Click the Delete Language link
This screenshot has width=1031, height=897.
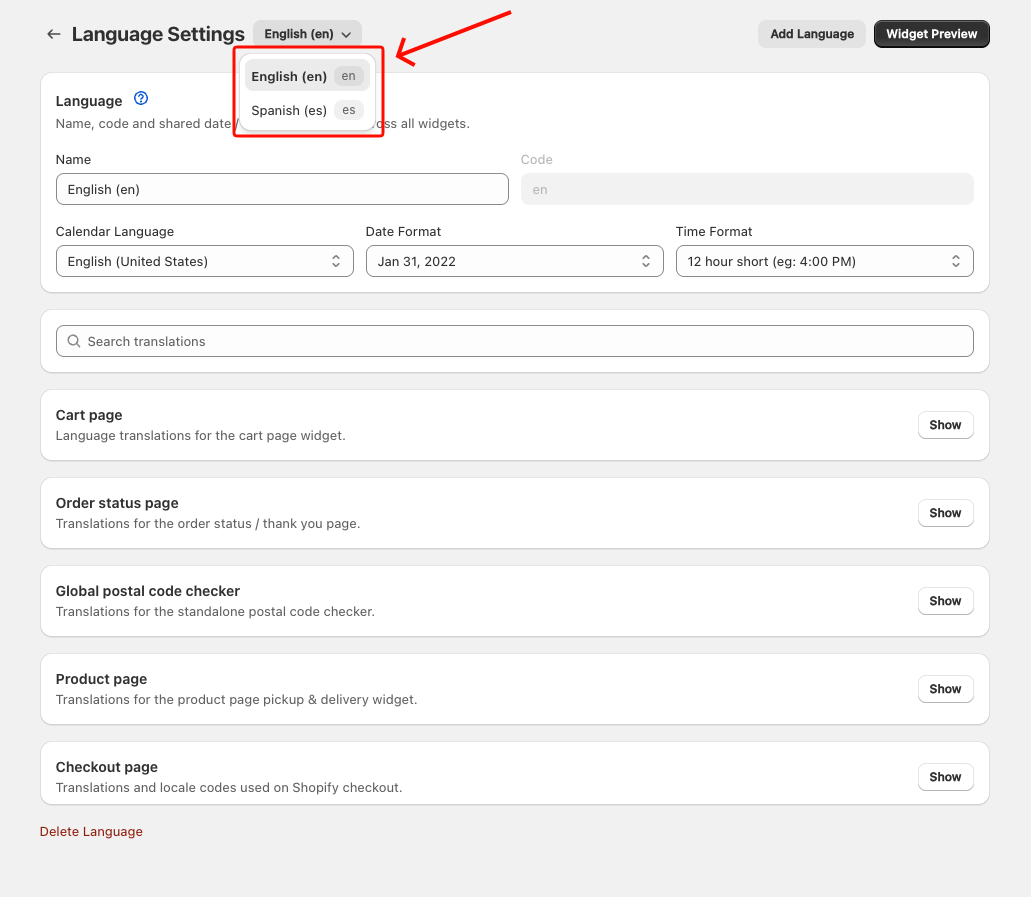91,832
